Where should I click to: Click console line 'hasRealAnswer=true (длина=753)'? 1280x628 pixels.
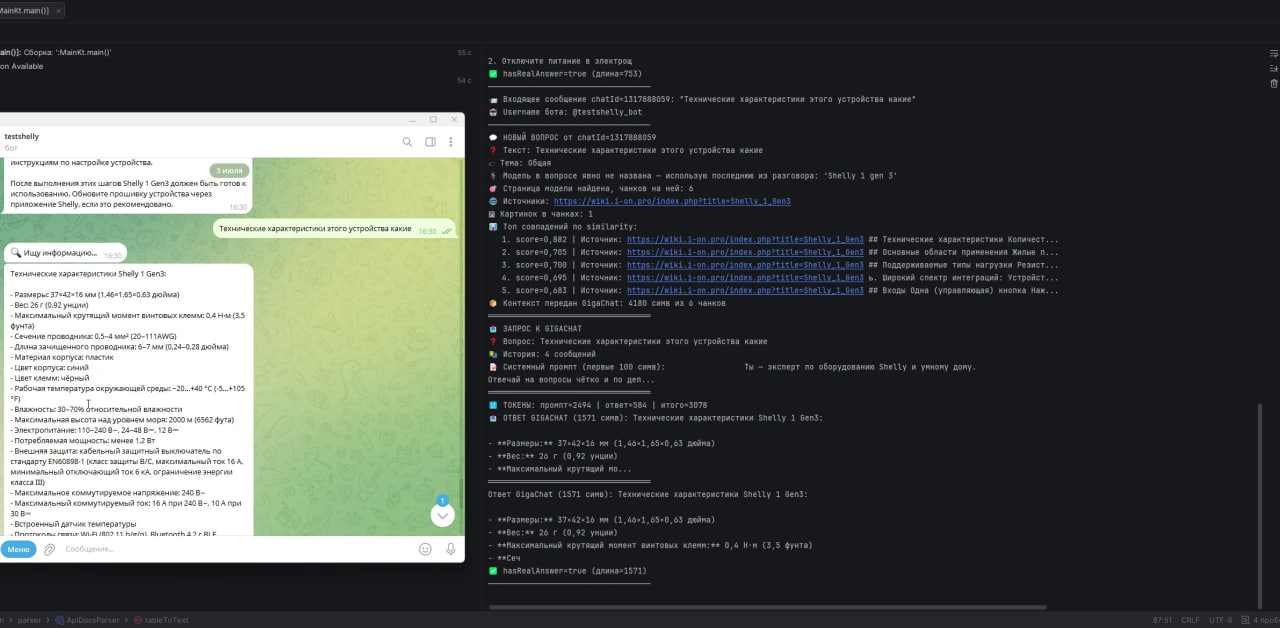point(565,74)
